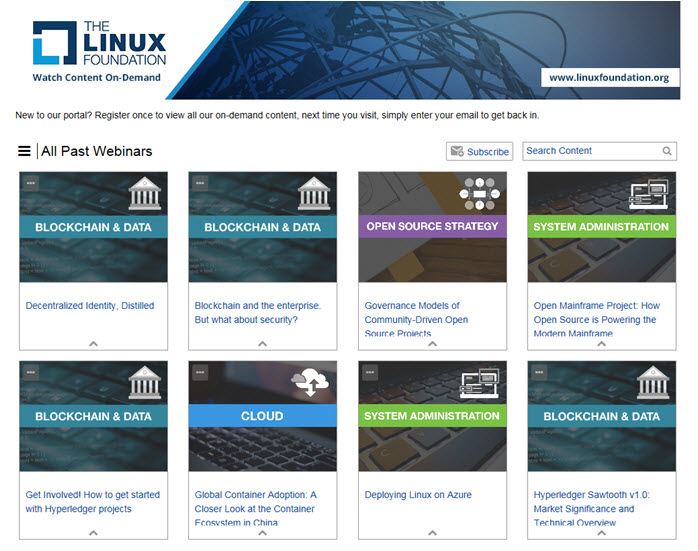Open Open Mainframe Project webinar link
698x551 pixels.
597,319
